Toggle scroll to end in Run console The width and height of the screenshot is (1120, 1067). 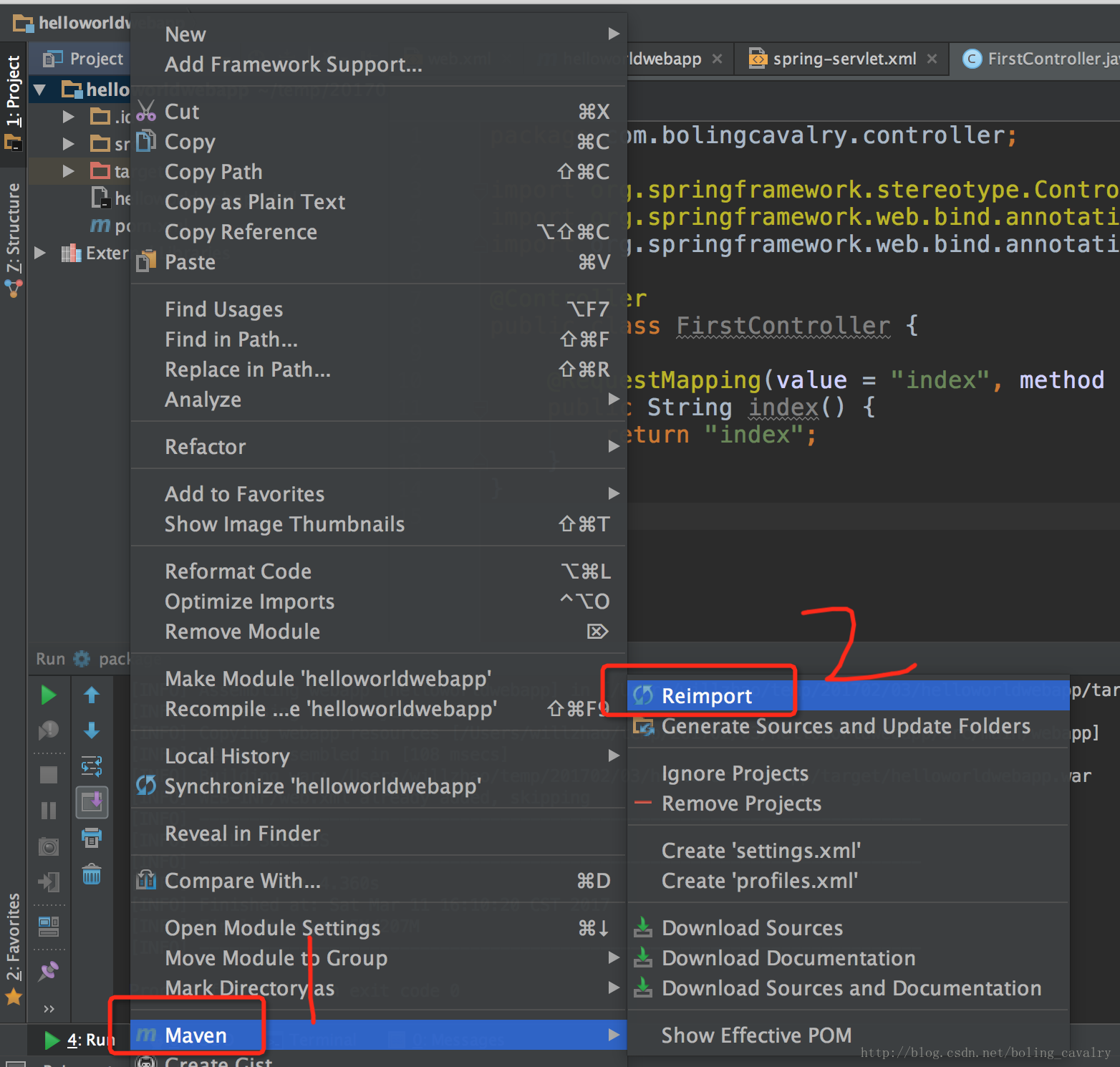click(92, 802)
